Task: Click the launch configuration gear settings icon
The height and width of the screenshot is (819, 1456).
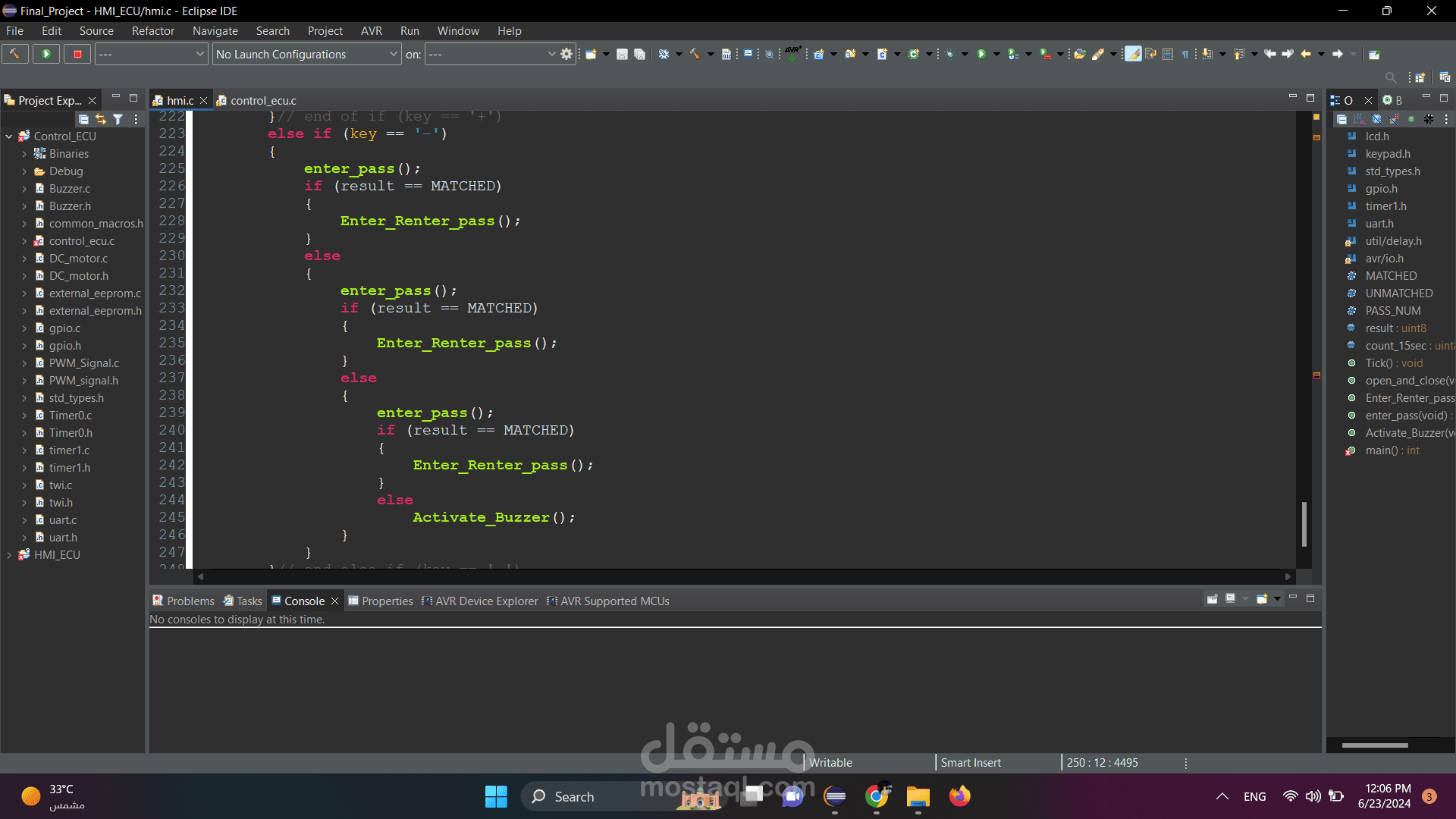Action: (566, 54)
